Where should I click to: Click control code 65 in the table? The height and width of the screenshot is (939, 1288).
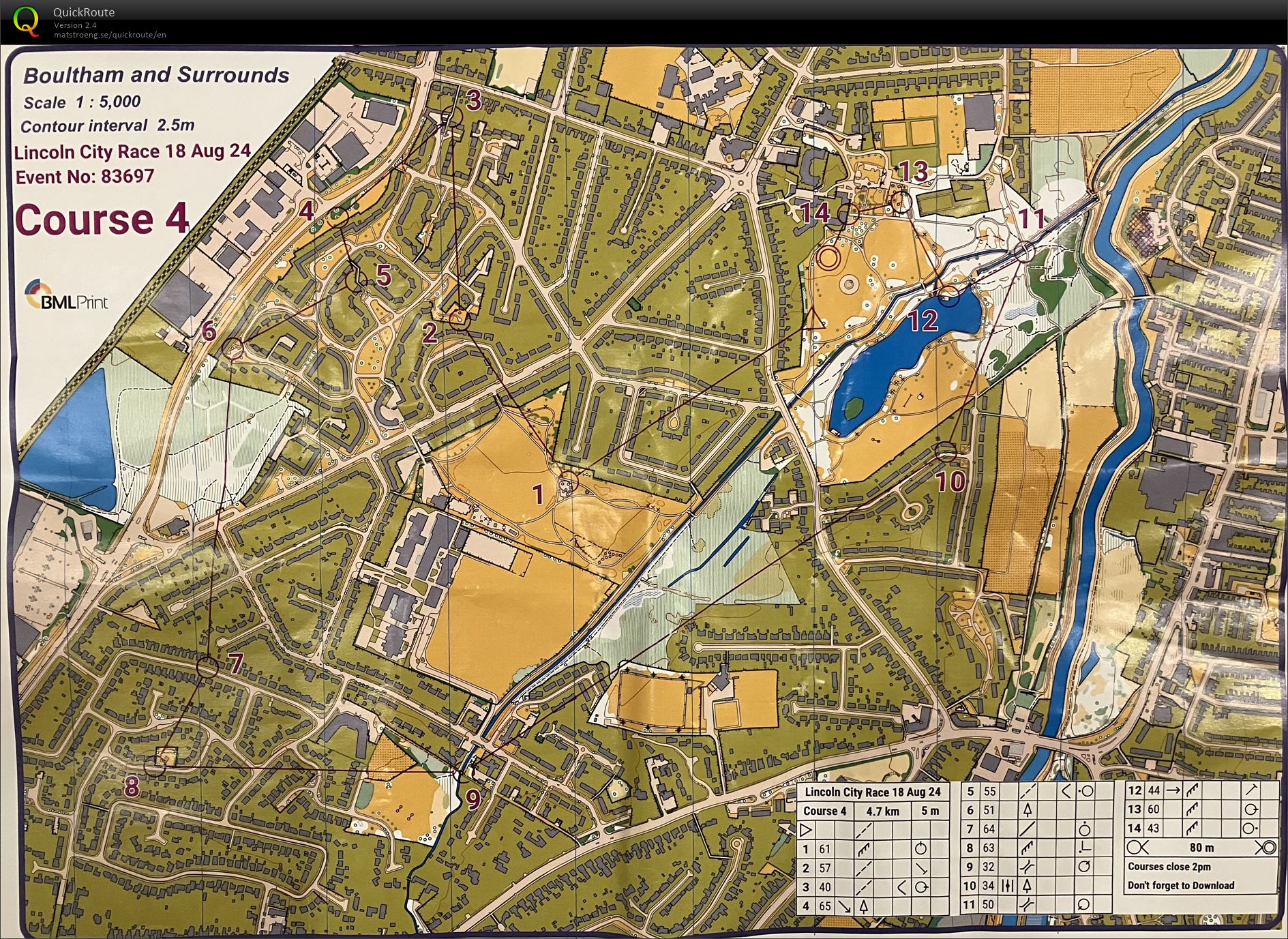tap(825, 906)
